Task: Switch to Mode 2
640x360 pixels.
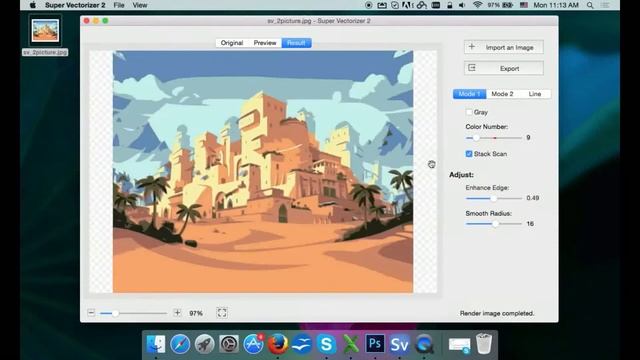Action: click(x=502, y=94)
